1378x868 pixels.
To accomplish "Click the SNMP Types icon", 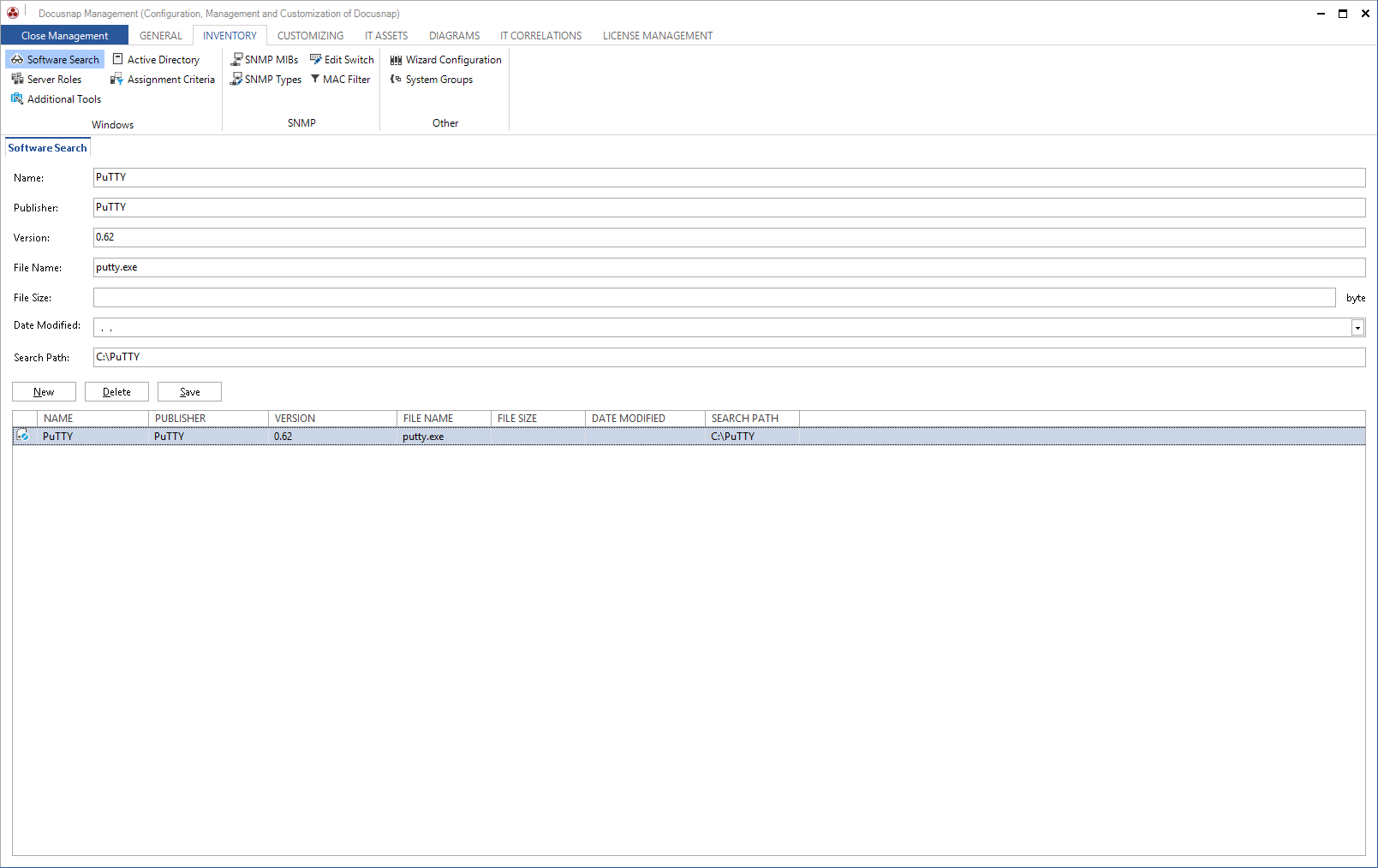I will coord(236,79).
